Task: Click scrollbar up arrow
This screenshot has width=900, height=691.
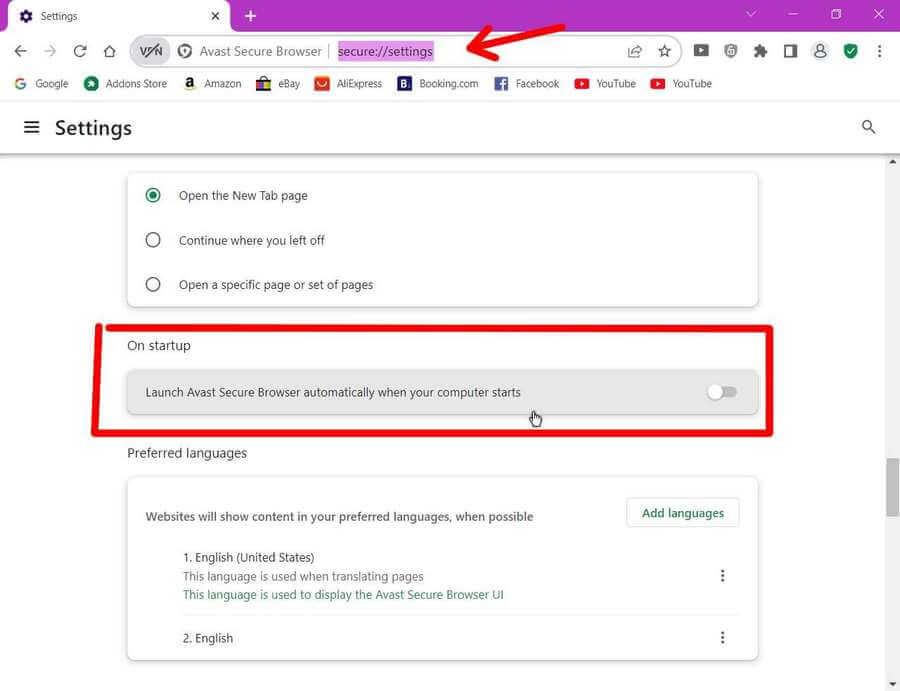Action: 893,162
